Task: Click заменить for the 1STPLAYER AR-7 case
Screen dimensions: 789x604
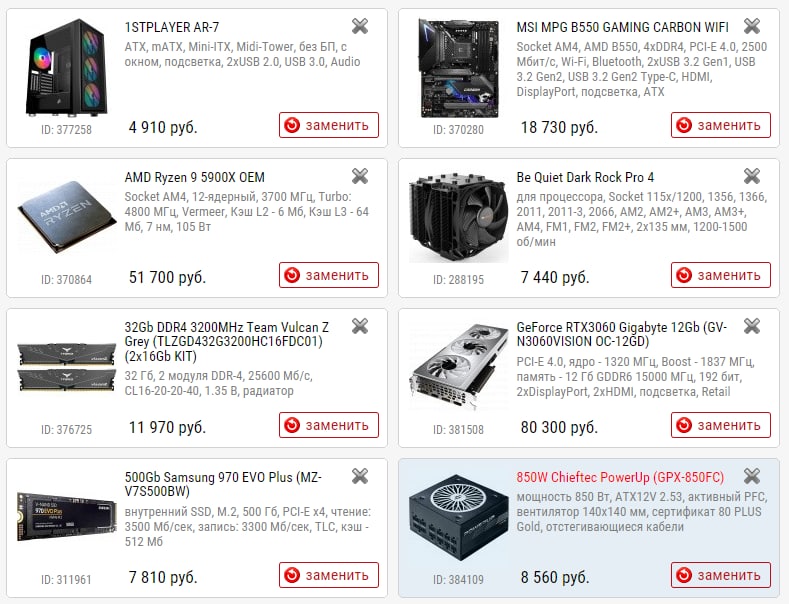Action: (329, 125)
